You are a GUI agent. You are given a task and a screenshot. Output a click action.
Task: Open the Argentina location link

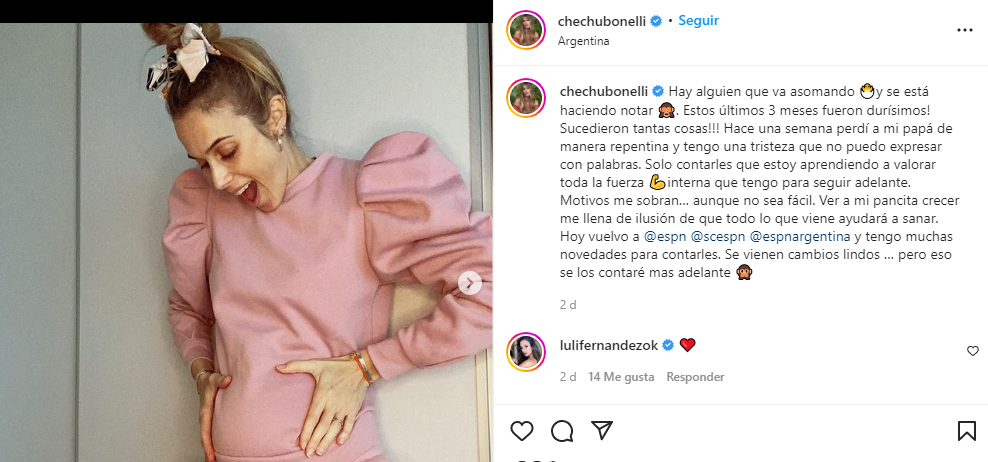pyautogui.click(x=583, y=42)
